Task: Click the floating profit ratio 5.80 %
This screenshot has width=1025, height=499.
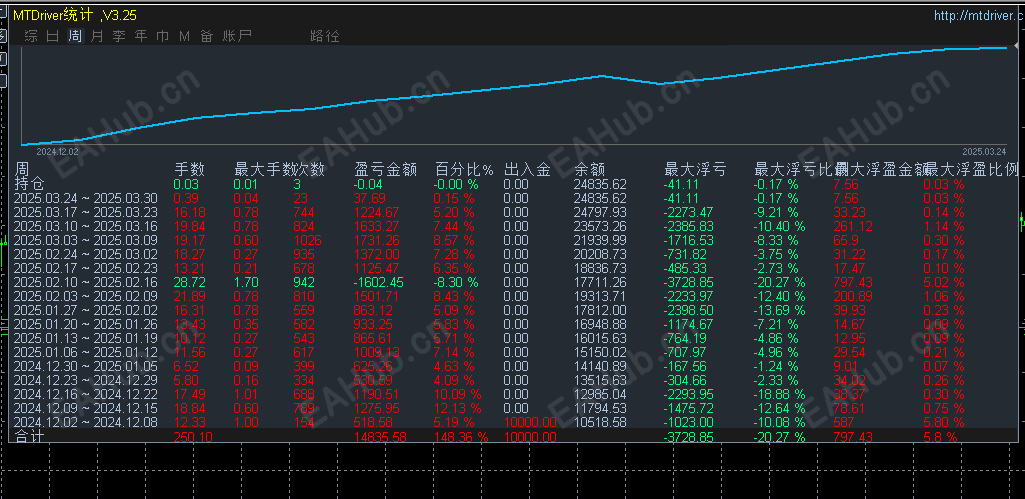Action: pos(944,422)
